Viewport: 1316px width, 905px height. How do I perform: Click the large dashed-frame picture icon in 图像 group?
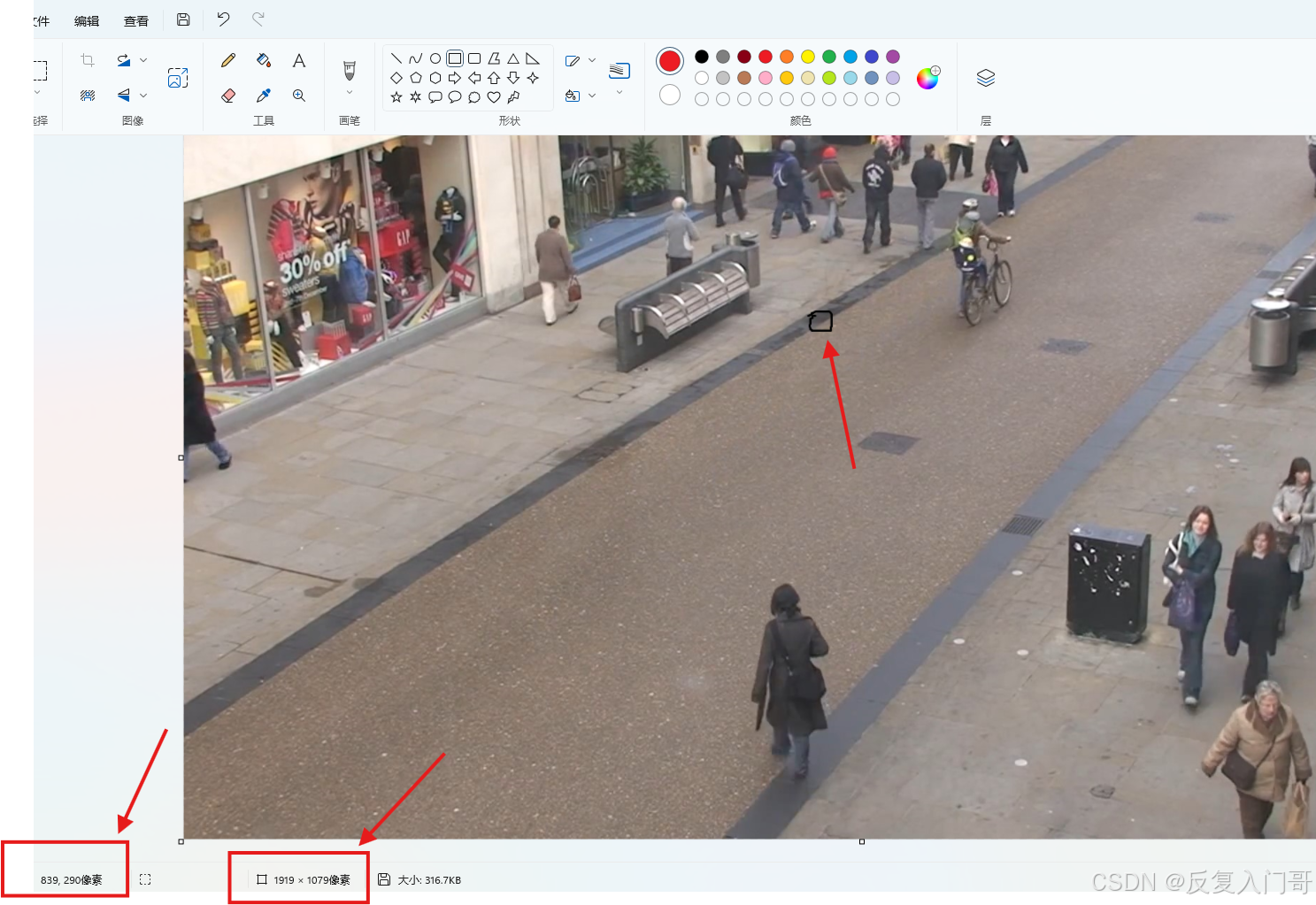coord(178,78)
